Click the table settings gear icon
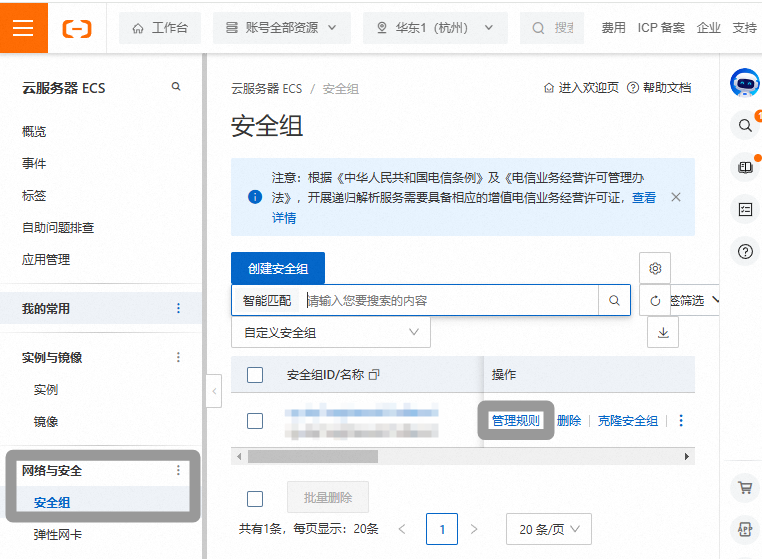 [x=655, y=268]
